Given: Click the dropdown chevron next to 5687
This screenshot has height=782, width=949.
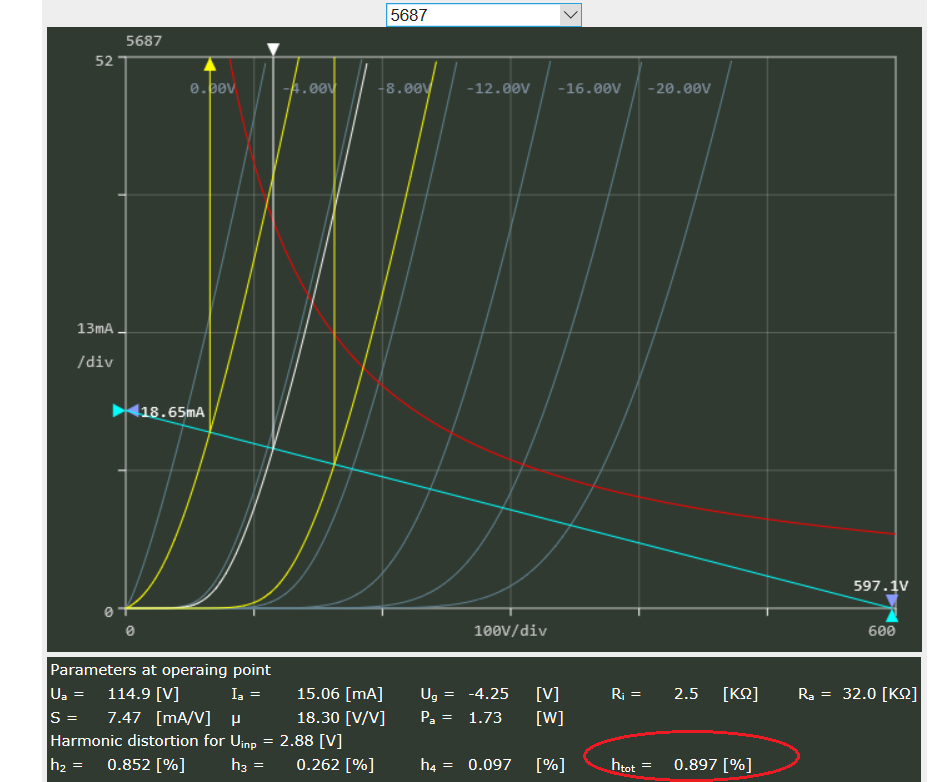Looking at the screenshot, I should 570,15.
